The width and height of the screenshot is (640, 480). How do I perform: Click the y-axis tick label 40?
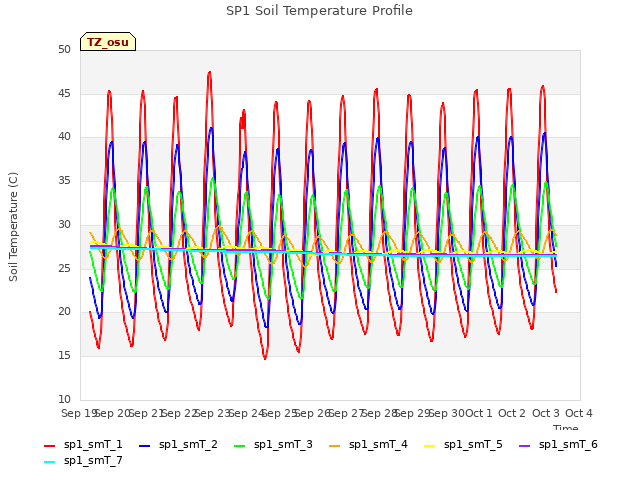[x=64, y=137]
